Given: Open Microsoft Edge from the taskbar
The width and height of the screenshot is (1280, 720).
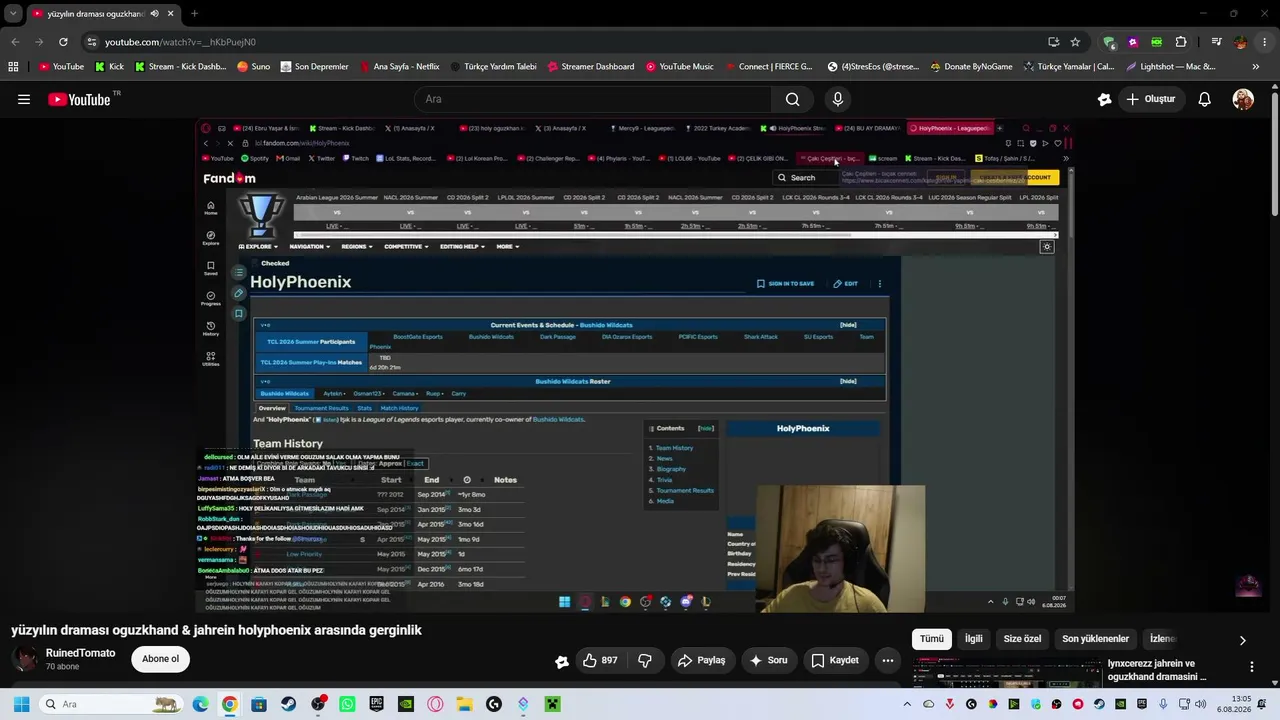Looking at the screenshot, I should click(x=200, y=704).
